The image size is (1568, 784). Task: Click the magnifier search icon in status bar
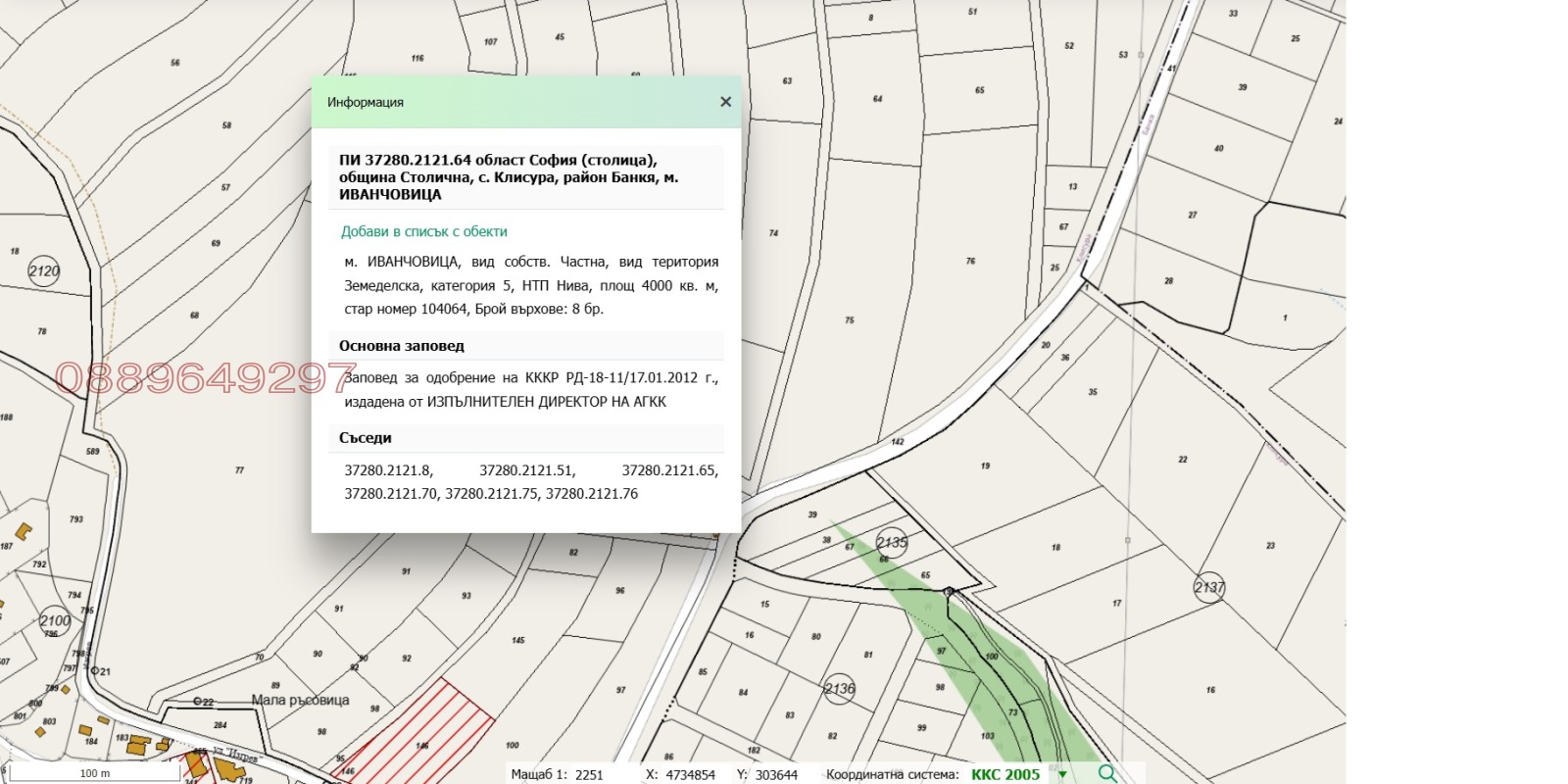pos(1107,773)
